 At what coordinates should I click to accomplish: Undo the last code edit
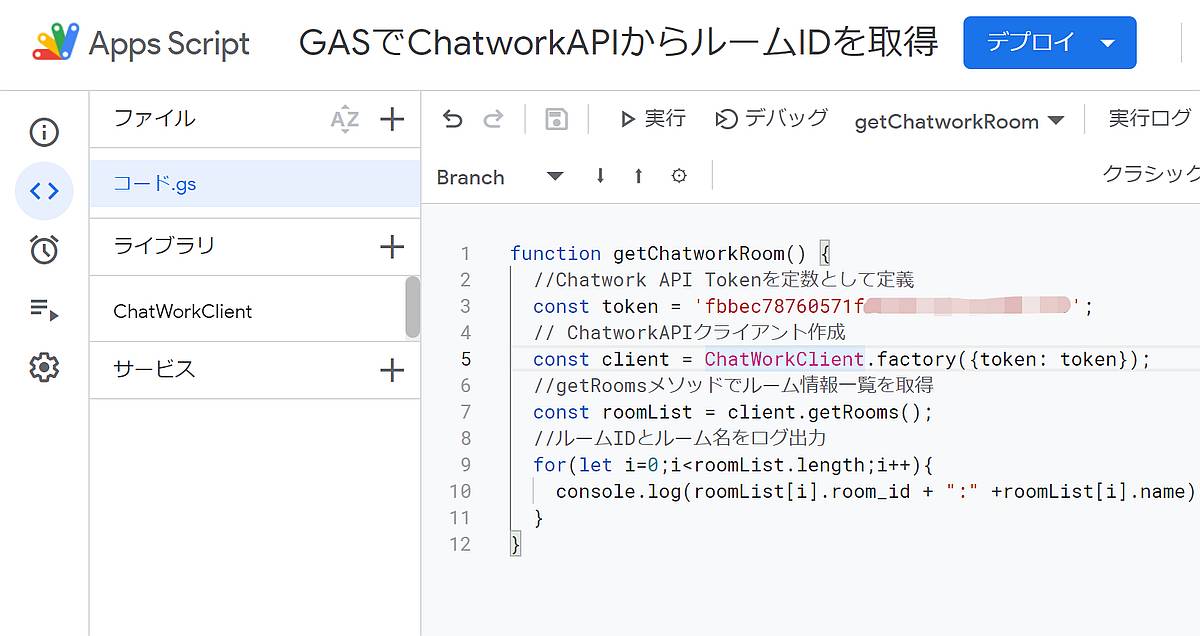452,119
